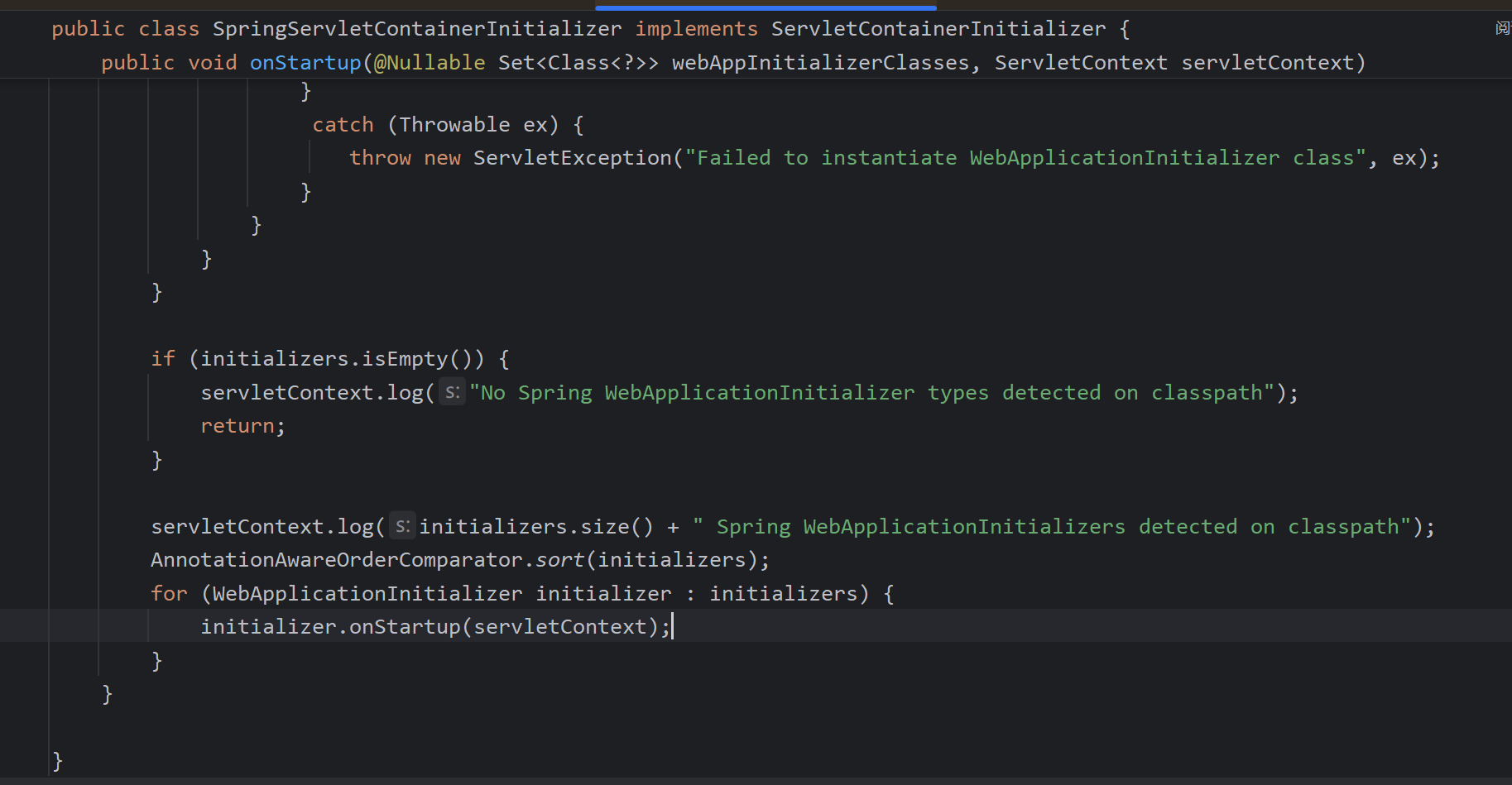Click the s: inlay hint before initializers.size()
The image size is (1512, 785).
(402, 526)
